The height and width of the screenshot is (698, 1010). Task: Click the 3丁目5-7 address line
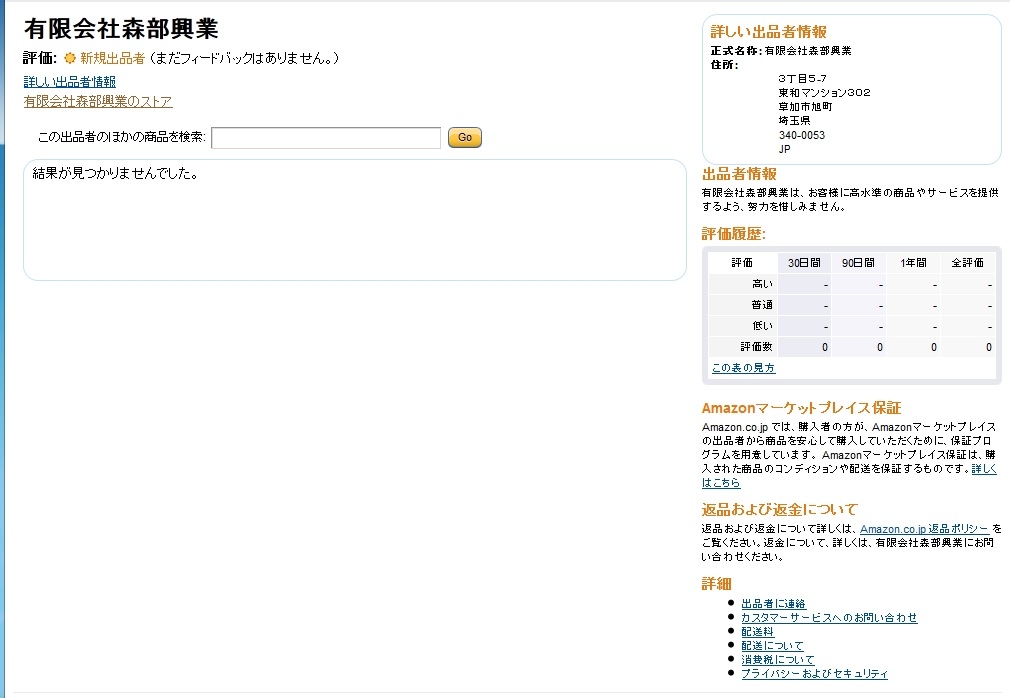coord(803,79)
